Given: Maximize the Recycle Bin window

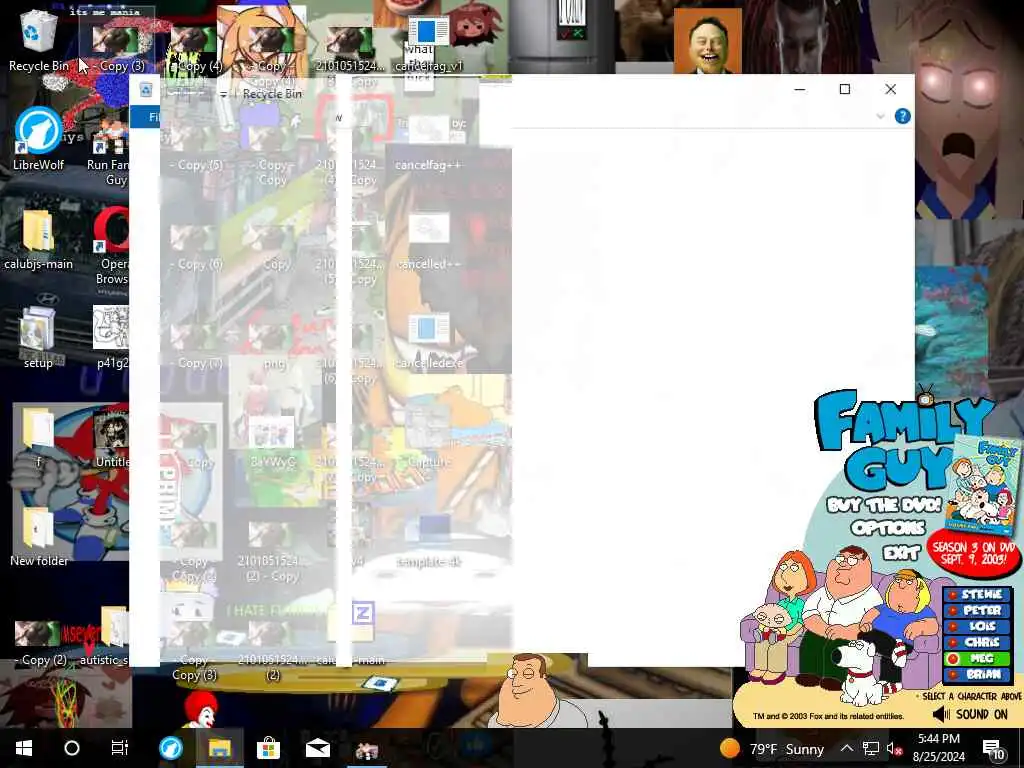Looking at the screenshot, I should [x=844, y=89].
